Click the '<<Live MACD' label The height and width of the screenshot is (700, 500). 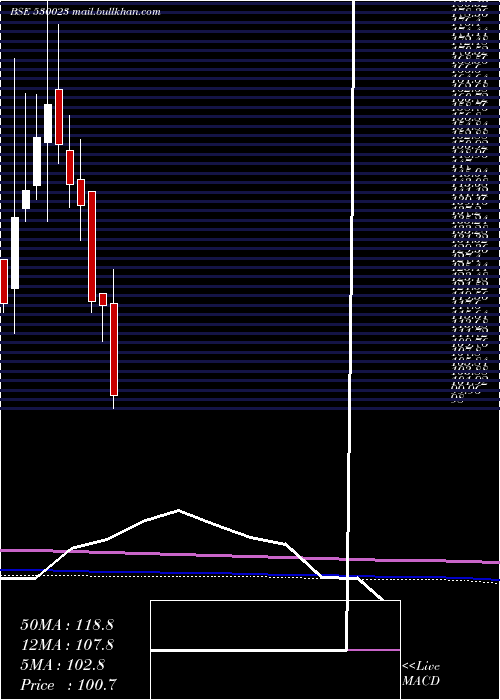coord(421,674)
